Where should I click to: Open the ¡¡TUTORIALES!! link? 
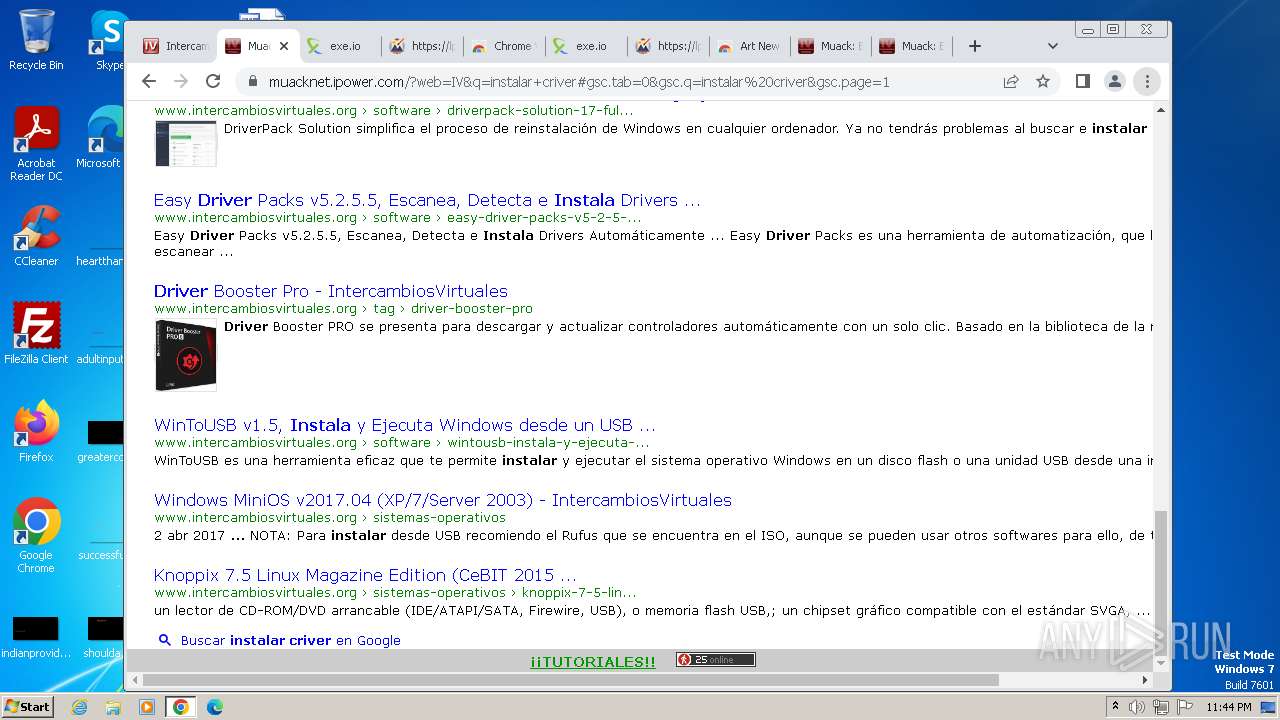pyautogui.click(x=593, y=662)
